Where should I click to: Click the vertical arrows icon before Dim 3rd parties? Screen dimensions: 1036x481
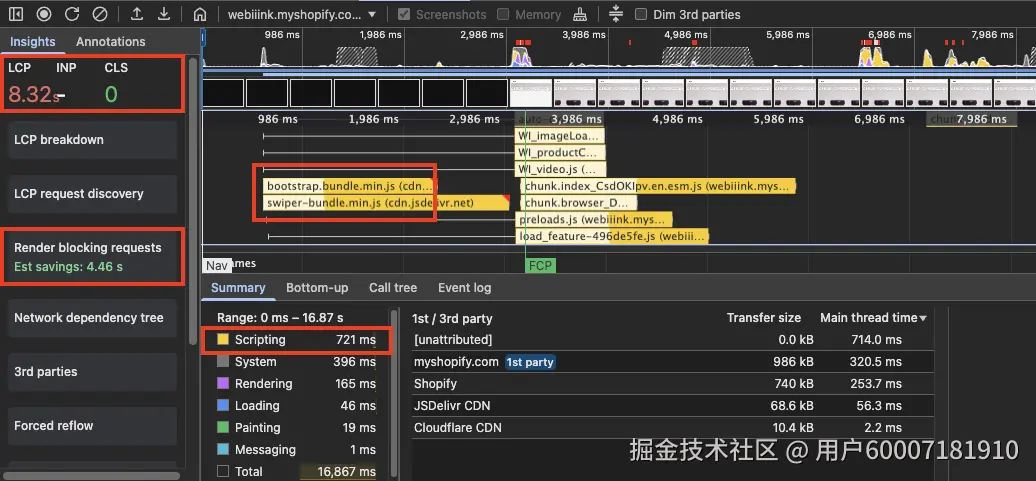[616, 14]
